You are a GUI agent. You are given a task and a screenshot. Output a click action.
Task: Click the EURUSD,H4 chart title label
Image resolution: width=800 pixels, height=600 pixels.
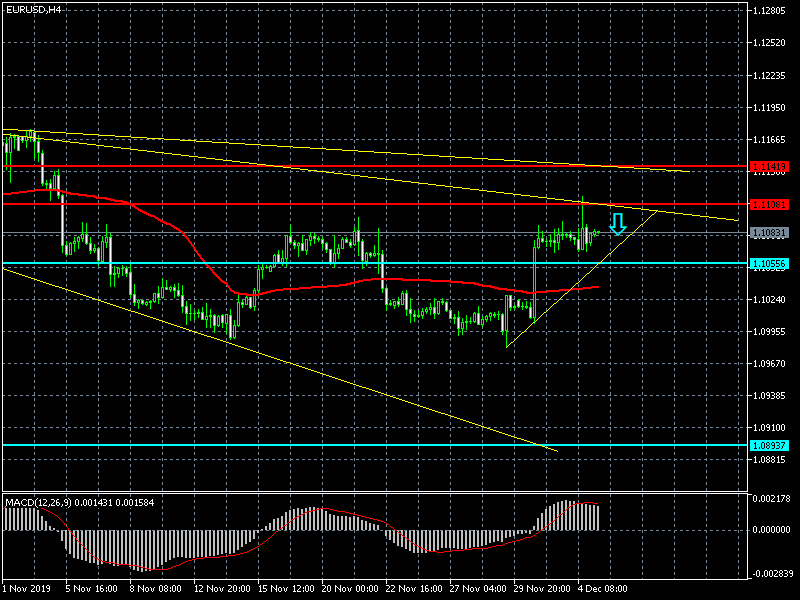click(33, 9)
